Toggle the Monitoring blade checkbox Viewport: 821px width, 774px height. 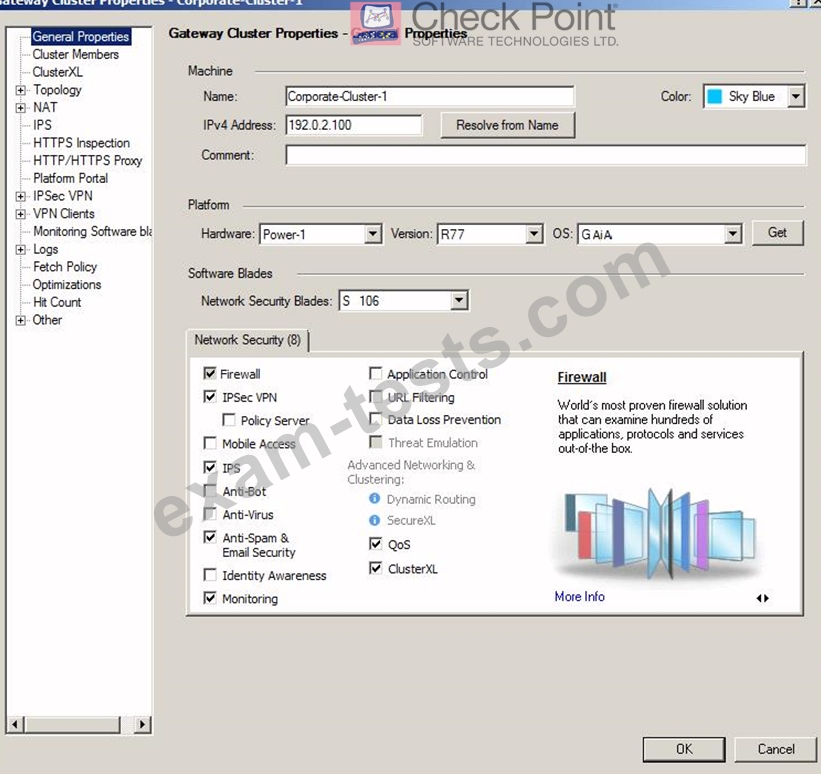click(x=210, y=598)
